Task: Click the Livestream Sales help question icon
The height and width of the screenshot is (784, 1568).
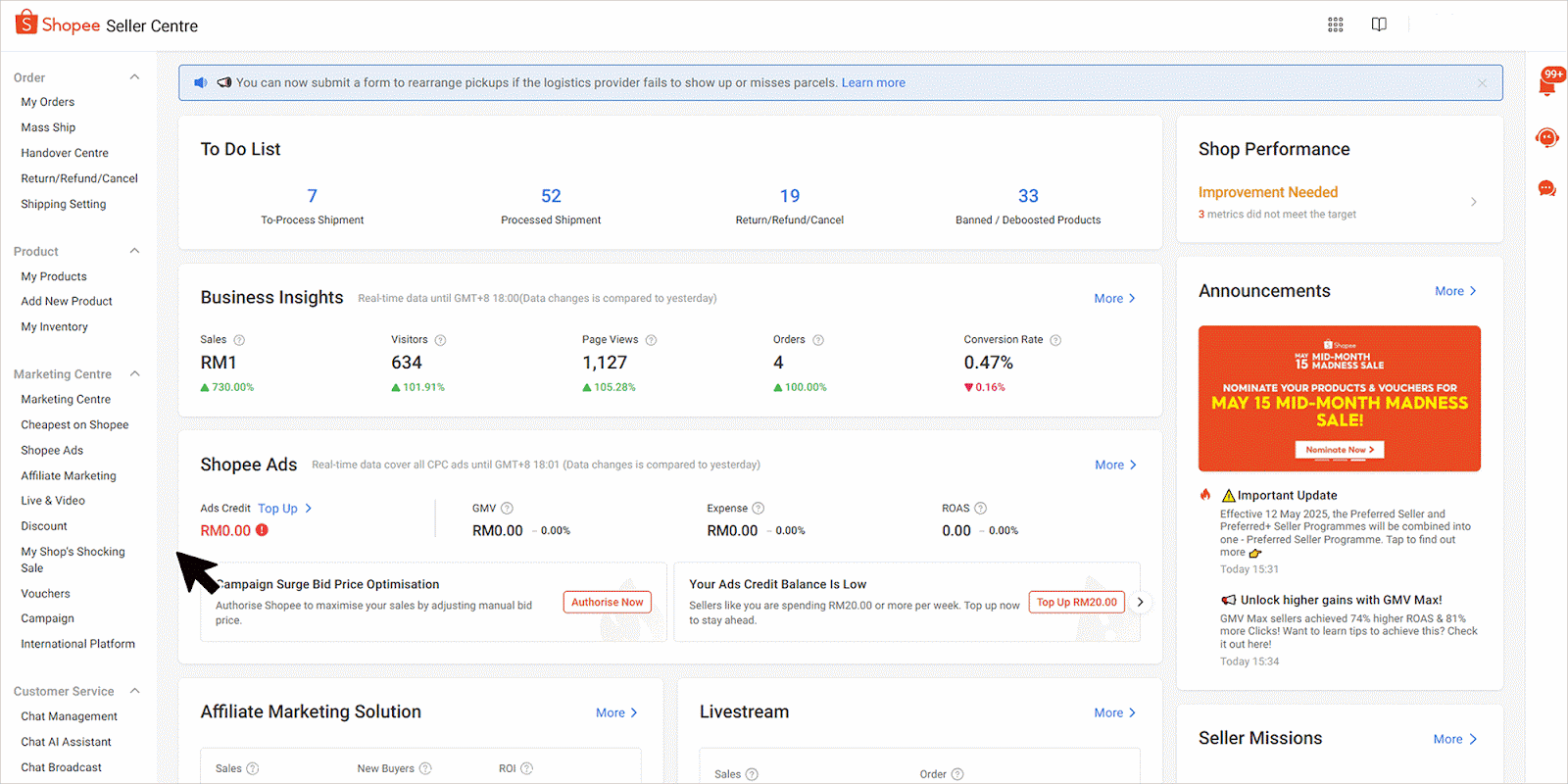Action: click(x=752, y=774)
